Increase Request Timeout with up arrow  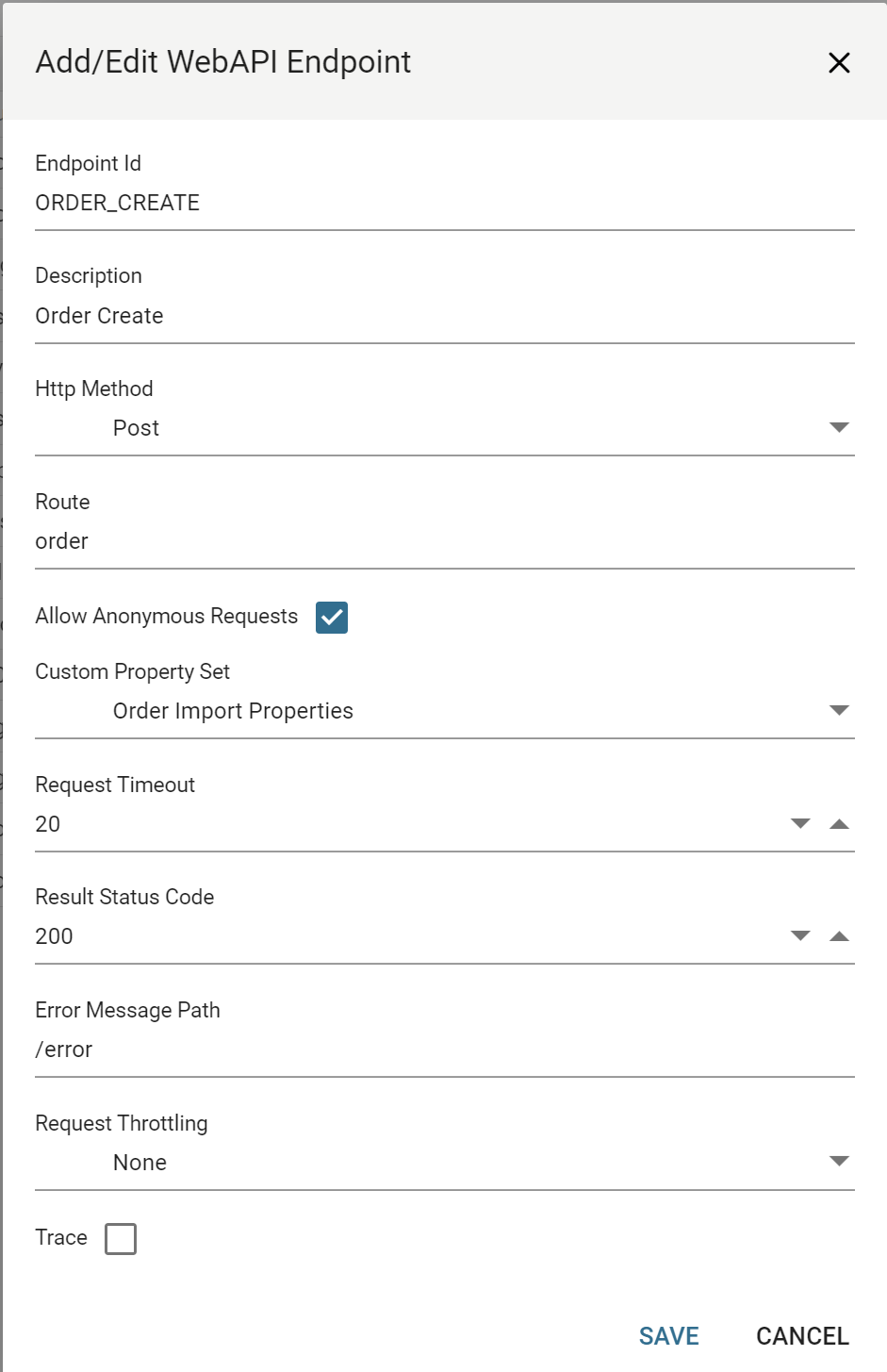point(839,824)
